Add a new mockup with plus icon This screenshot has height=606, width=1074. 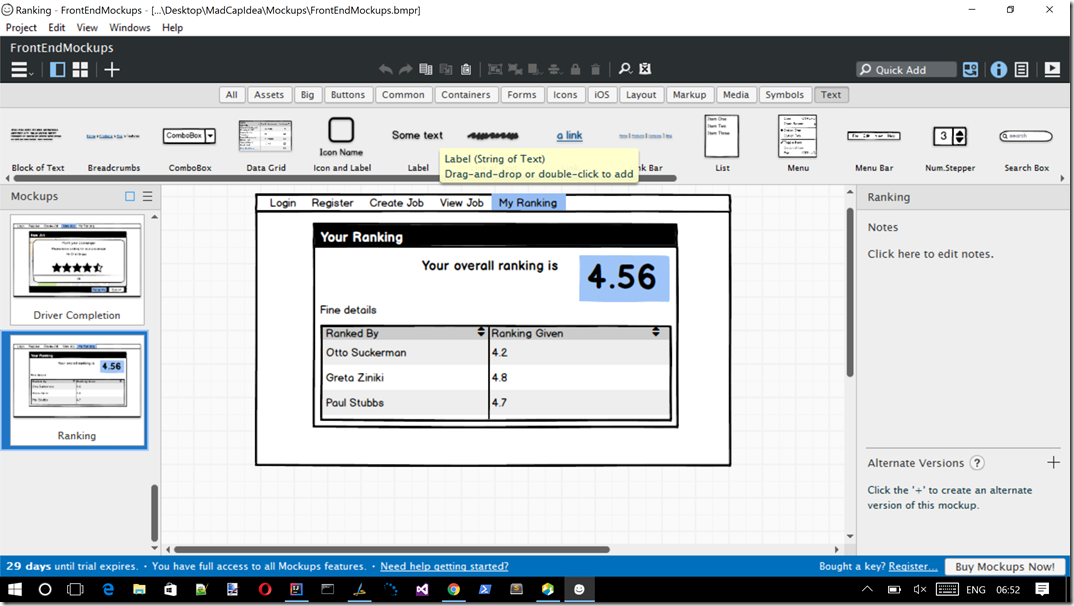point(112,70)
